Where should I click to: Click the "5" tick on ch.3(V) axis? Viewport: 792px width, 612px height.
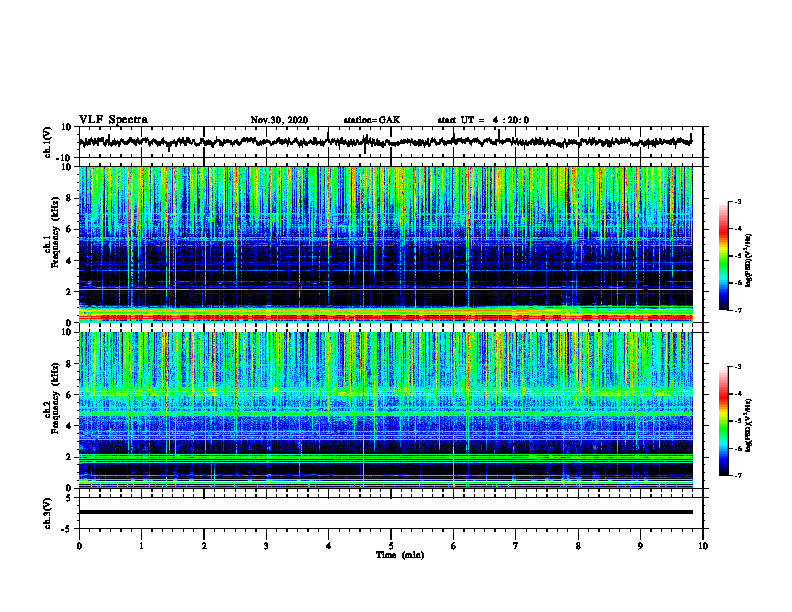pyautogui.click(x=69, y=498)
